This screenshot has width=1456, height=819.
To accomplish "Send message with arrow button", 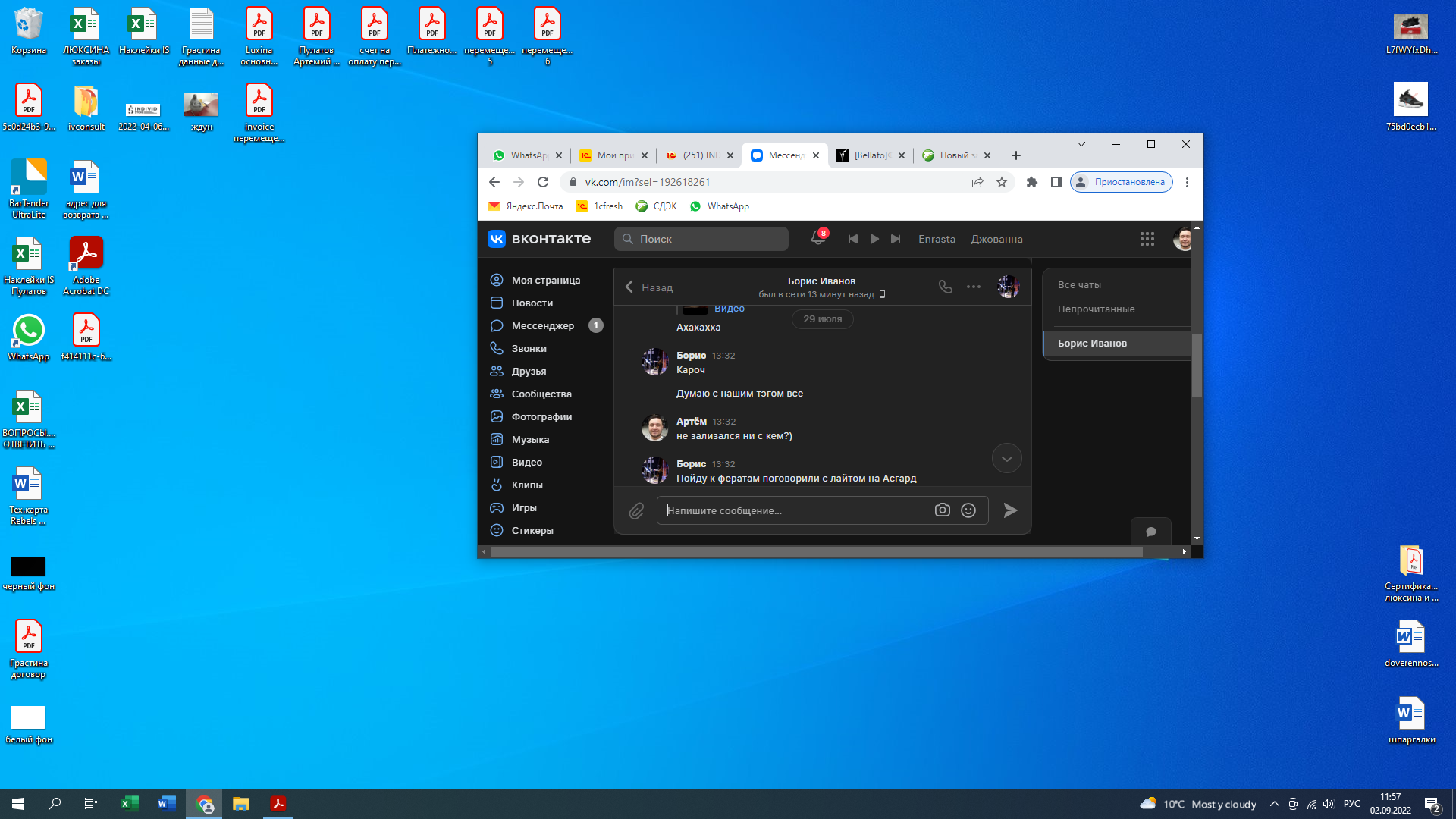I will 1010,510.
